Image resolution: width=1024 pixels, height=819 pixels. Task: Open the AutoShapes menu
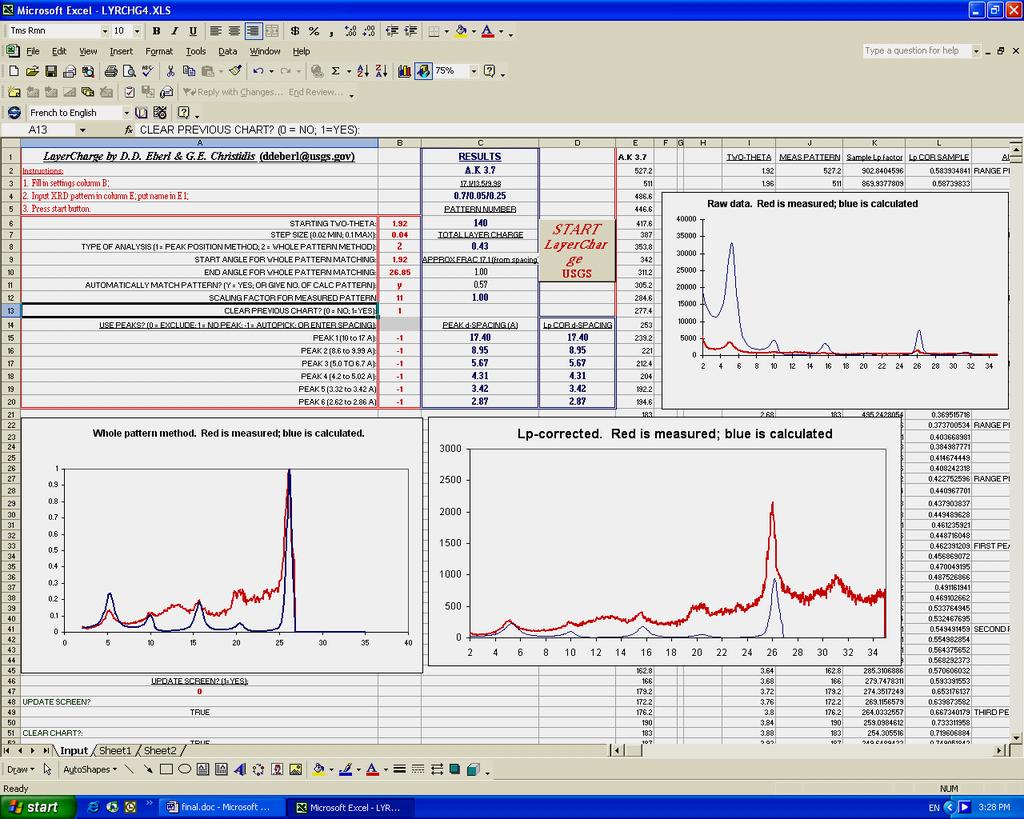89,769
